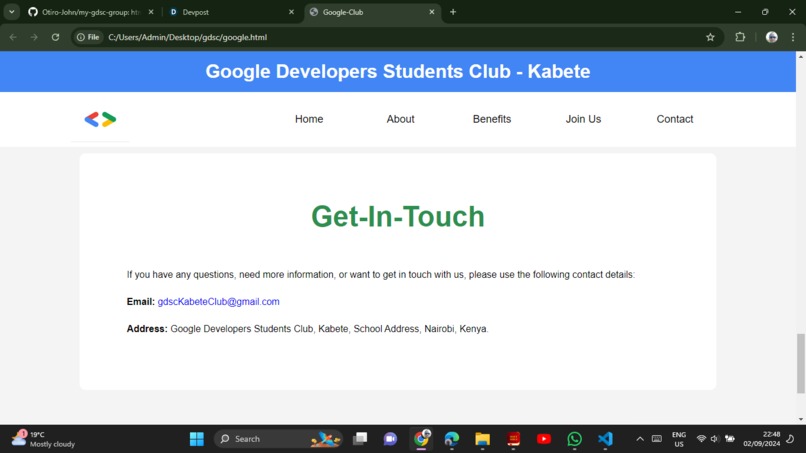Open Task View from the taskbar
This screenshot has height=453, width=806.
click(x=360, y=439)
